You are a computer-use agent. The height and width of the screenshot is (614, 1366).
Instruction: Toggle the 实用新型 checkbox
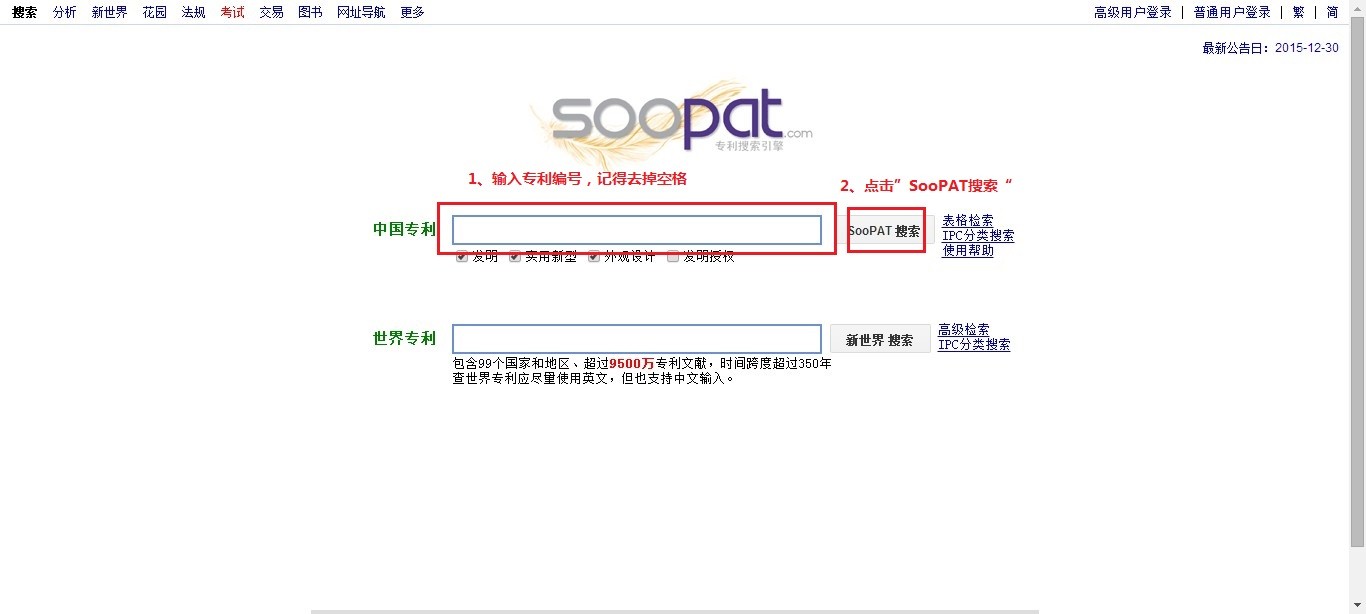pos(514,257)
